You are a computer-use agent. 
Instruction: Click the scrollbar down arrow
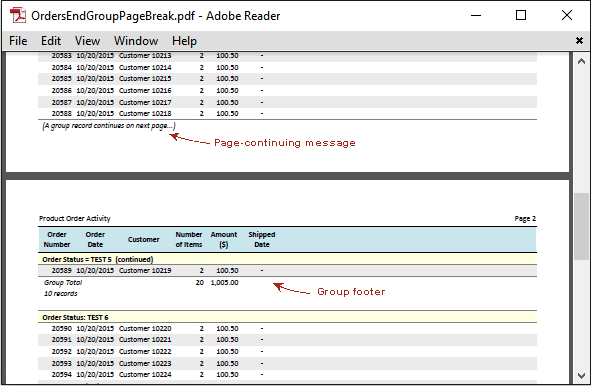click(581, 375)
